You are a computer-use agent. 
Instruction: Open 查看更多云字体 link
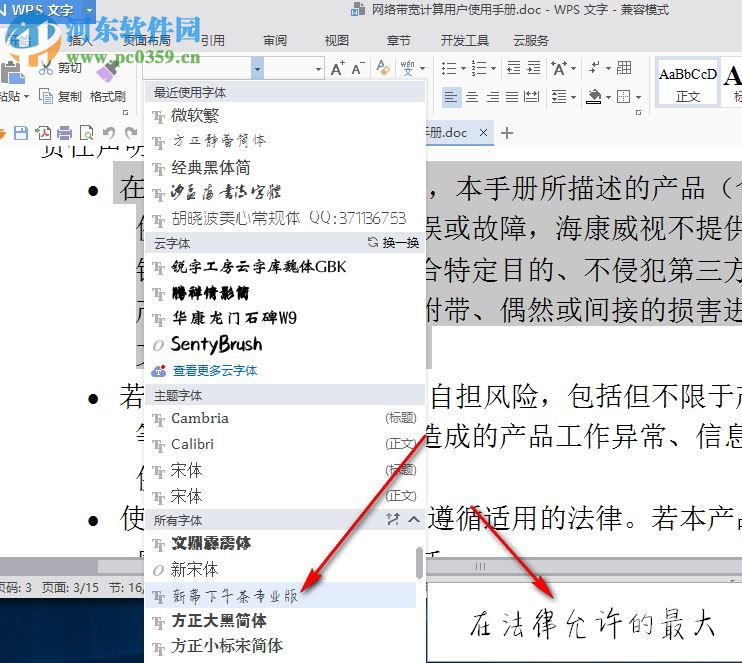215,371
